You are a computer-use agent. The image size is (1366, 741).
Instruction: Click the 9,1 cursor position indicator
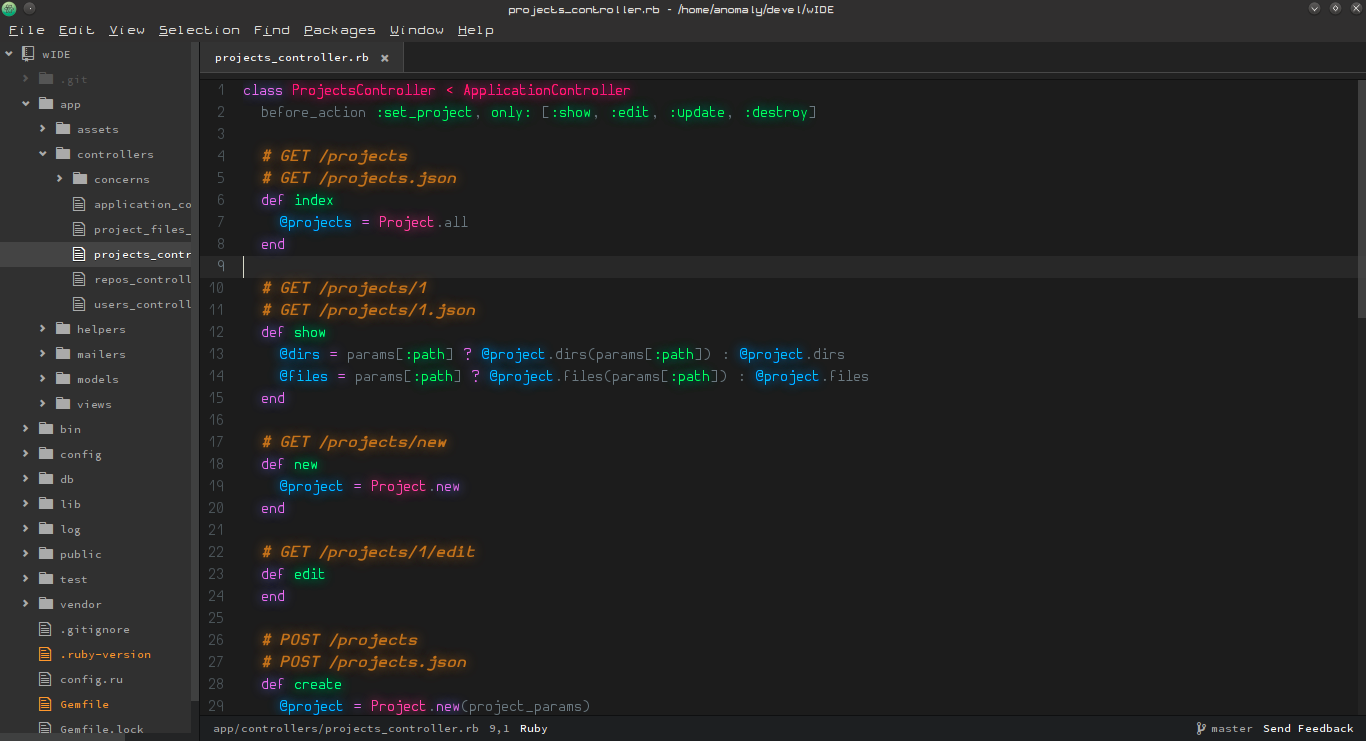coord(499,729)
